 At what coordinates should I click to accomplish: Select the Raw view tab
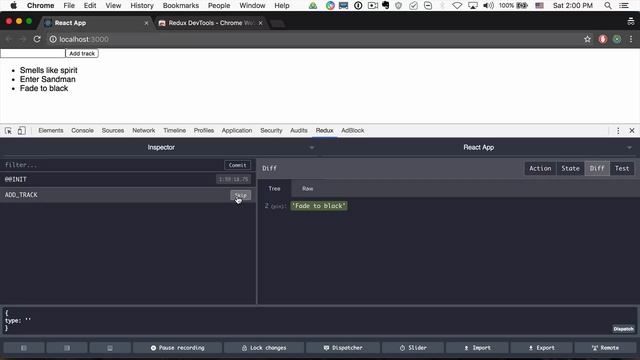307,189
